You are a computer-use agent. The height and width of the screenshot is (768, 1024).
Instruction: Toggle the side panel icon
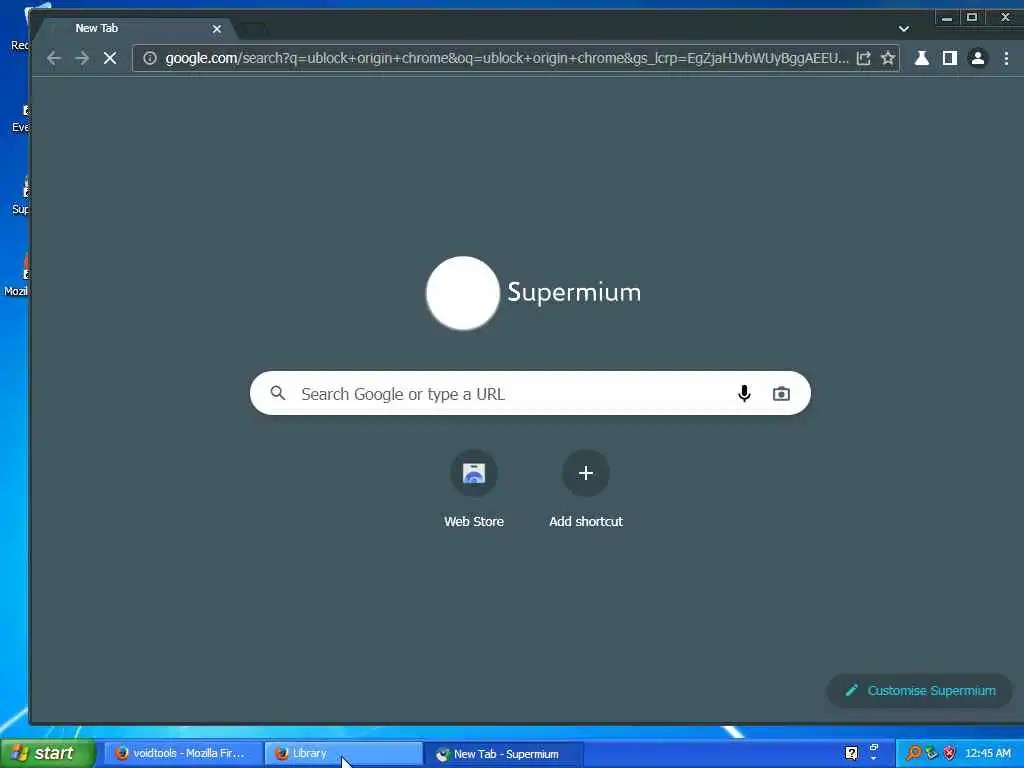pos(950,58)
